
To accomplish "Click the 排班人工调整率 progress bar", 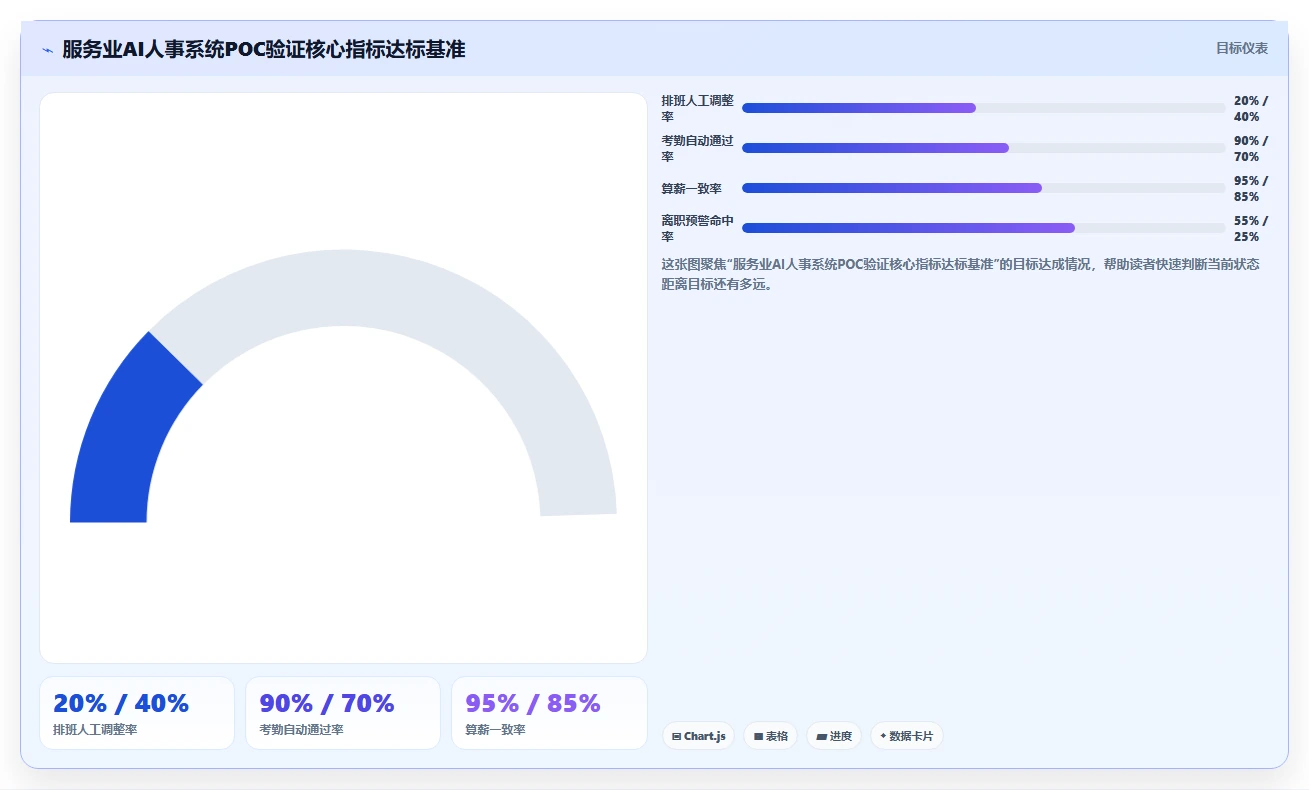I will tap(983, 108).
